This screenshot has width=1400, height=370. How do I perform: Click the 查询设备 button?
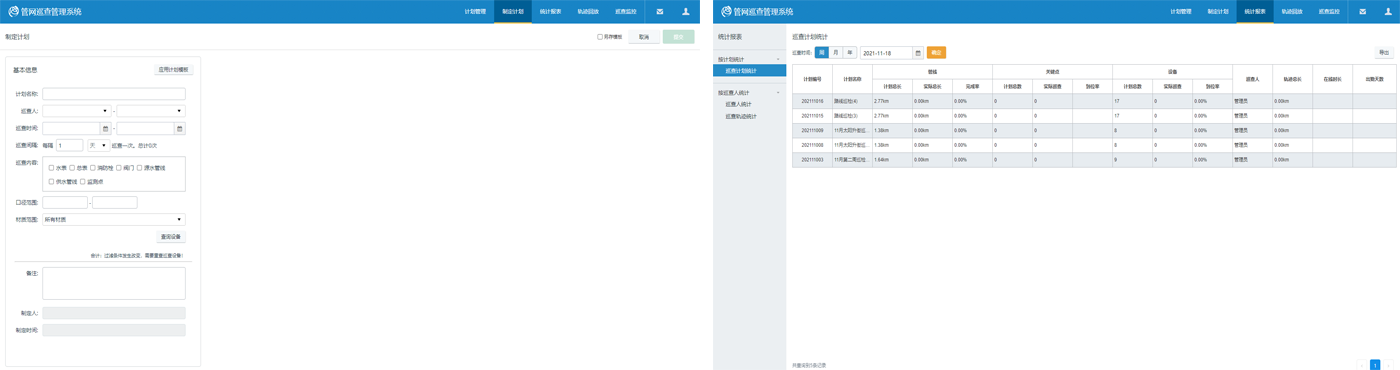point(171,237)
